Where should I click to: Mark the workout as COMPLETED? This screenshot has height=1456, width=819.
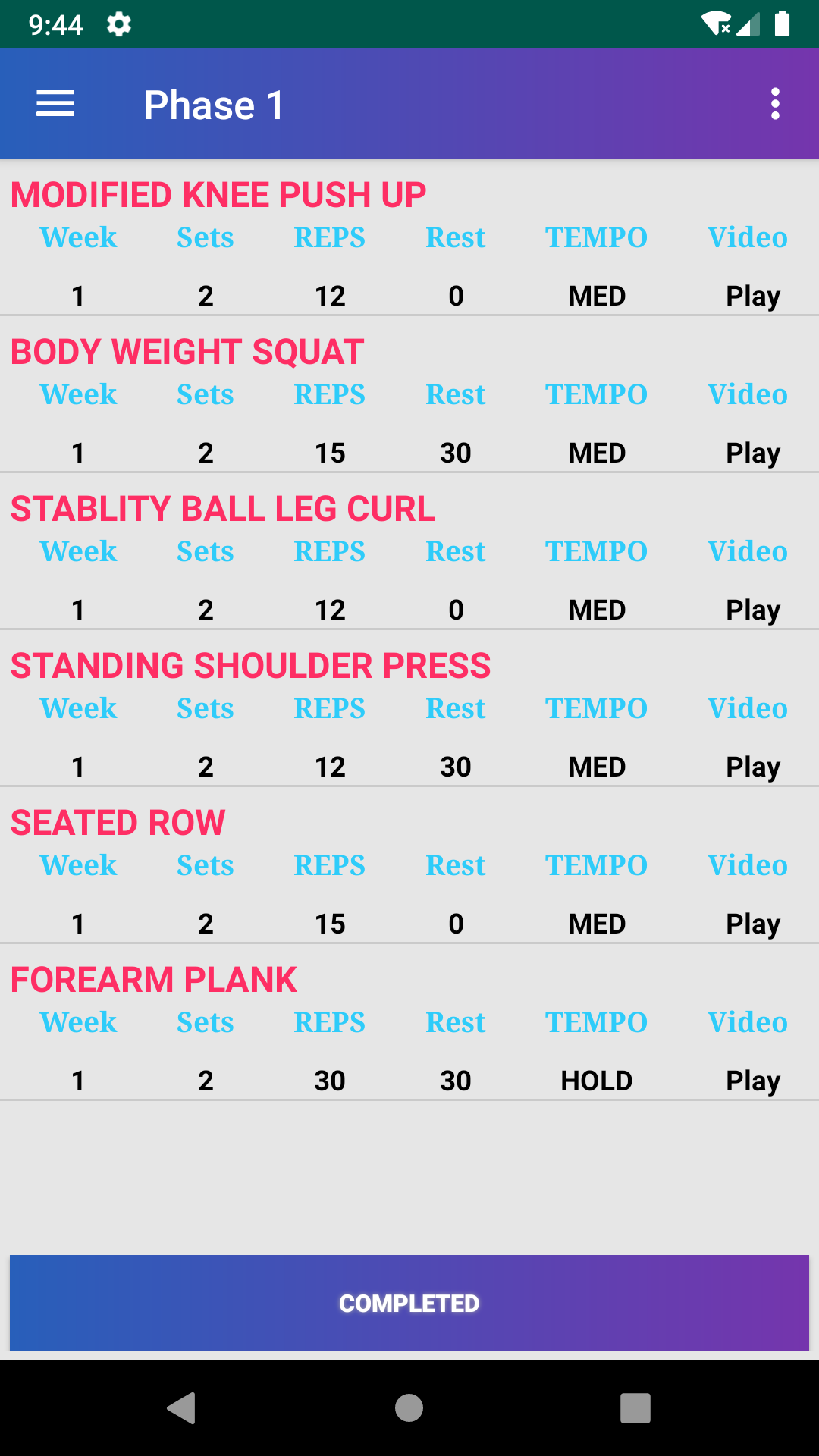pos(409,1303)
